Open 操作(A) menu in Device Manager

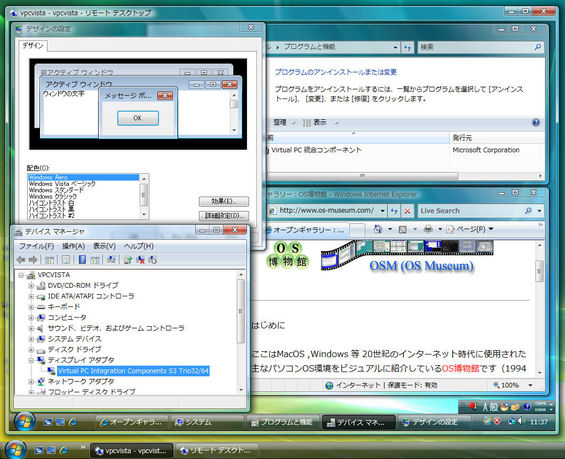pos(74,246)
